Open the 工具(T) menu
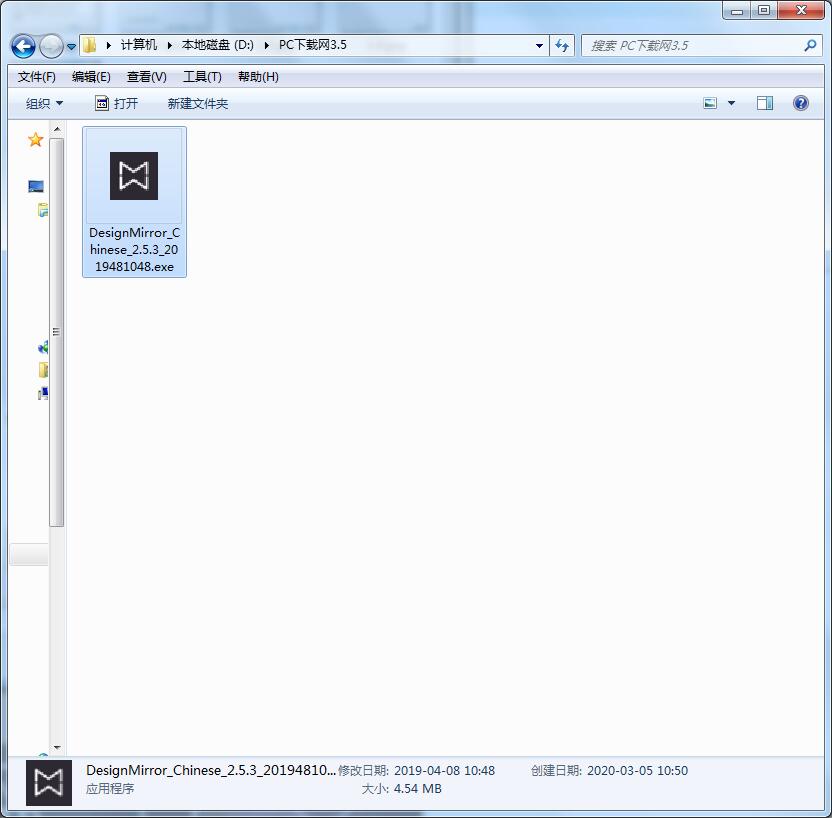Viewport: 832px width, 818px height. (x=202, y=77)
